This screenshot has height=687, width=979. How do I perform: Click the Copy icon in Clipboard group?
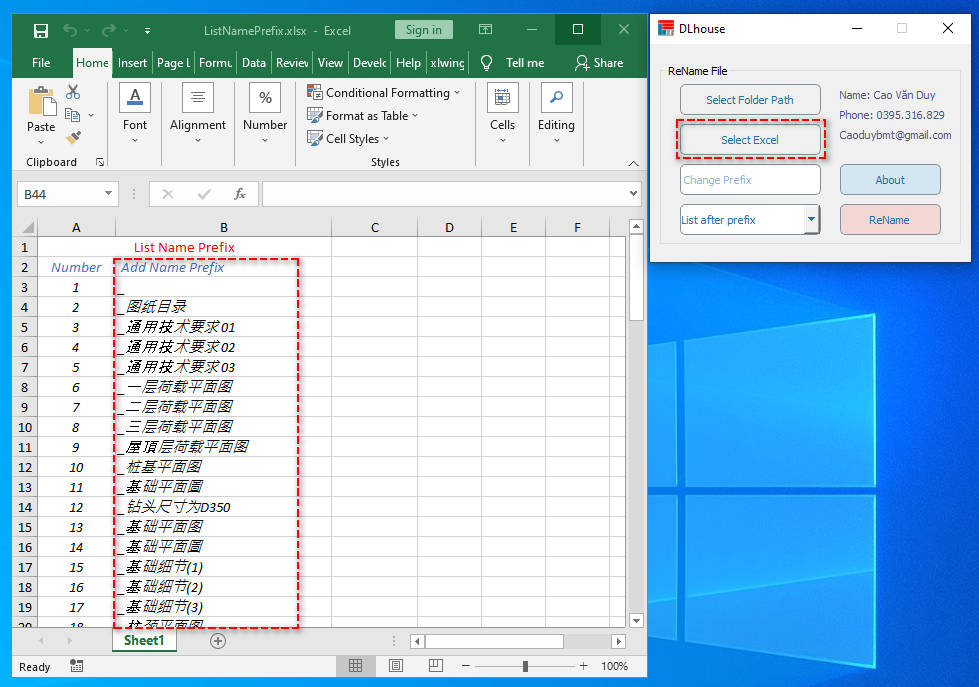(74, 115)
